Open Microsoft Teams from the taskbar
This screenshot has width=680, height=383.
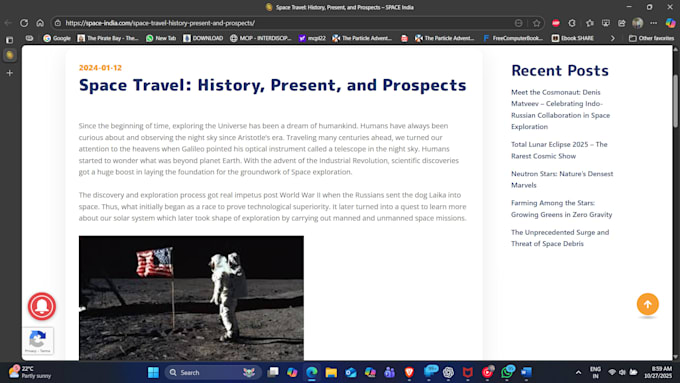(389, 373)
